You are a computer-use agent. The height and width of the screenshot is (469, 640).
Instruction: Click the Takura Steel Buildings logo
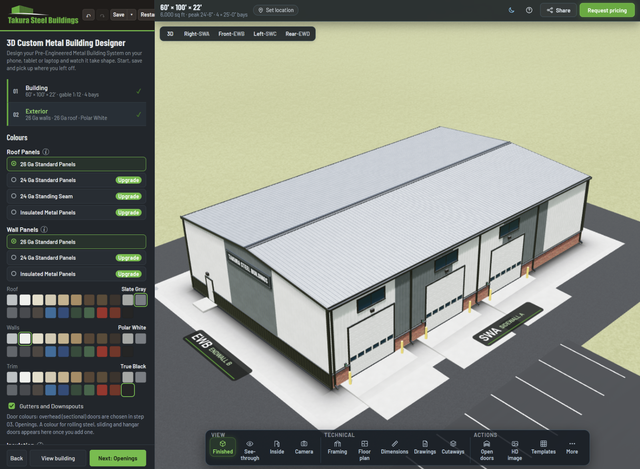[x=42, y=16]
